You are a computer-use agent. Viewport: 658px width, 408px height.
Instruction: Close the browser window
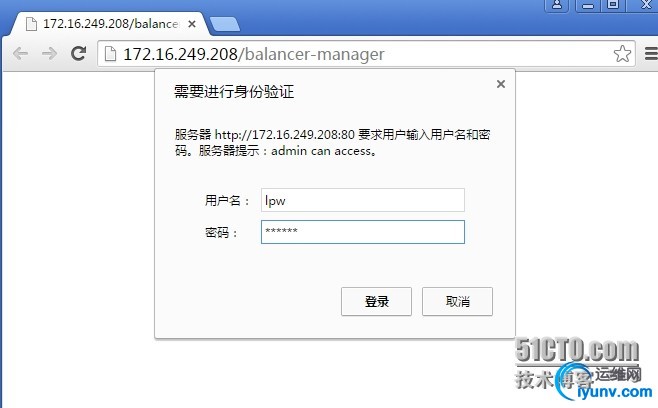[645, 5]
